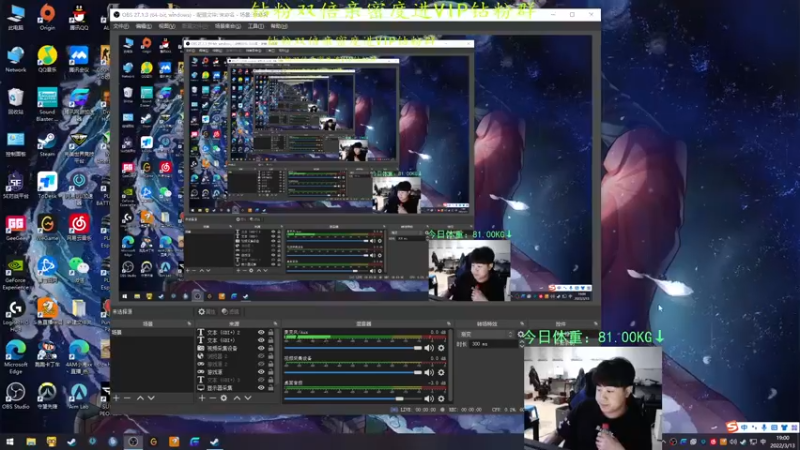Adjust the mixer 视频采集设备 volume slider
This screenshot has height=450, width=800.
click(x=353, y=373)
